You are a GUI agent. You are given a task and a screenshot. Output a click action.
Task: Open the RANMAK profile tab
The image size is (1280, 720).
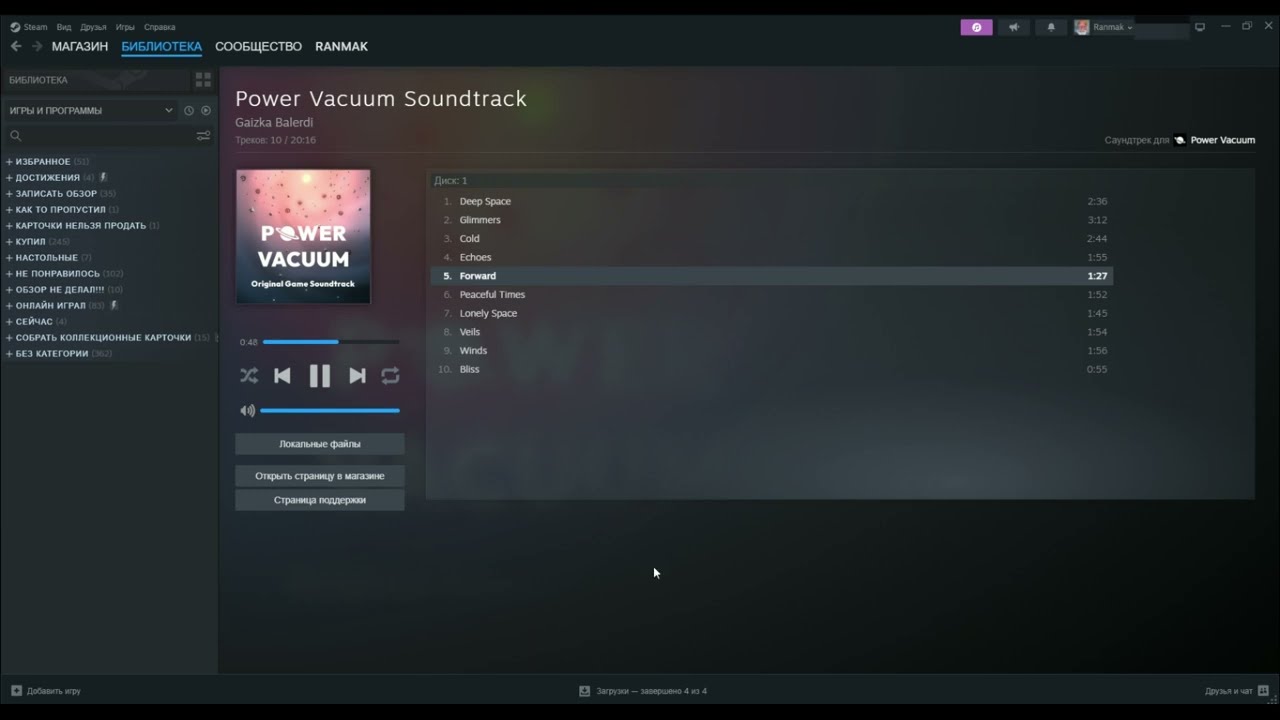[341, 46]
